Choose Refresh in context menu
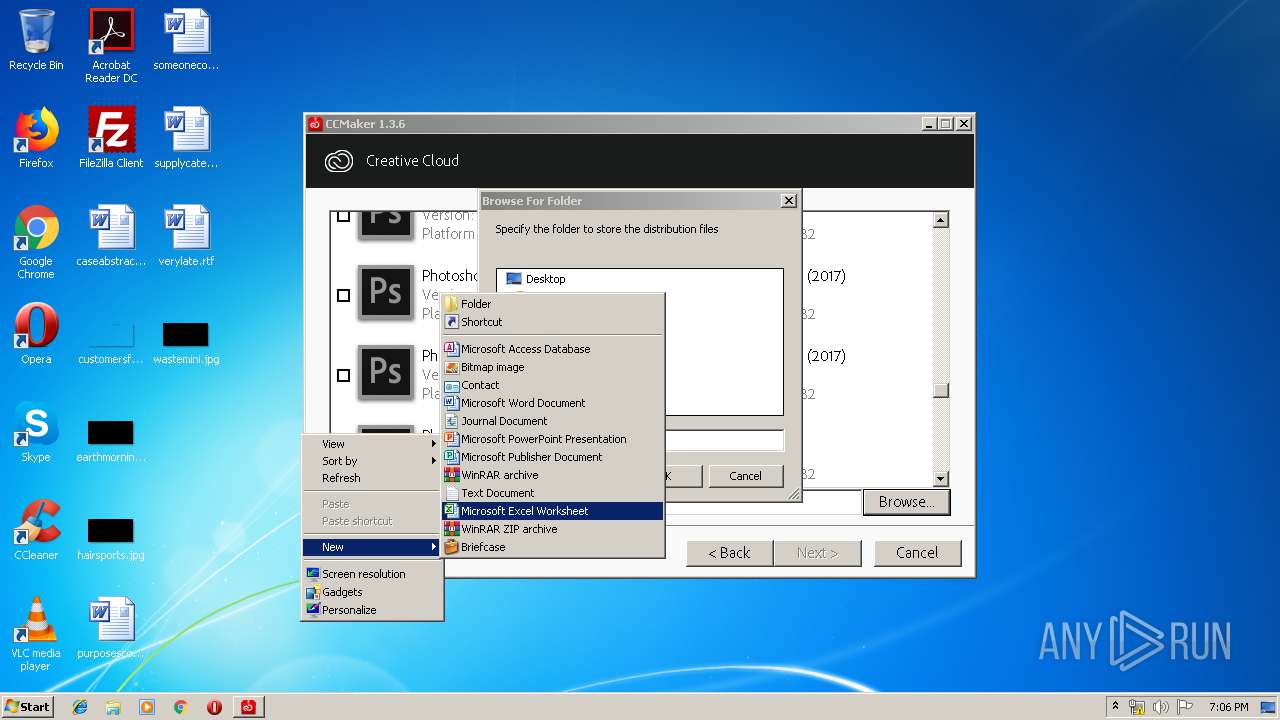 point(372,478)
